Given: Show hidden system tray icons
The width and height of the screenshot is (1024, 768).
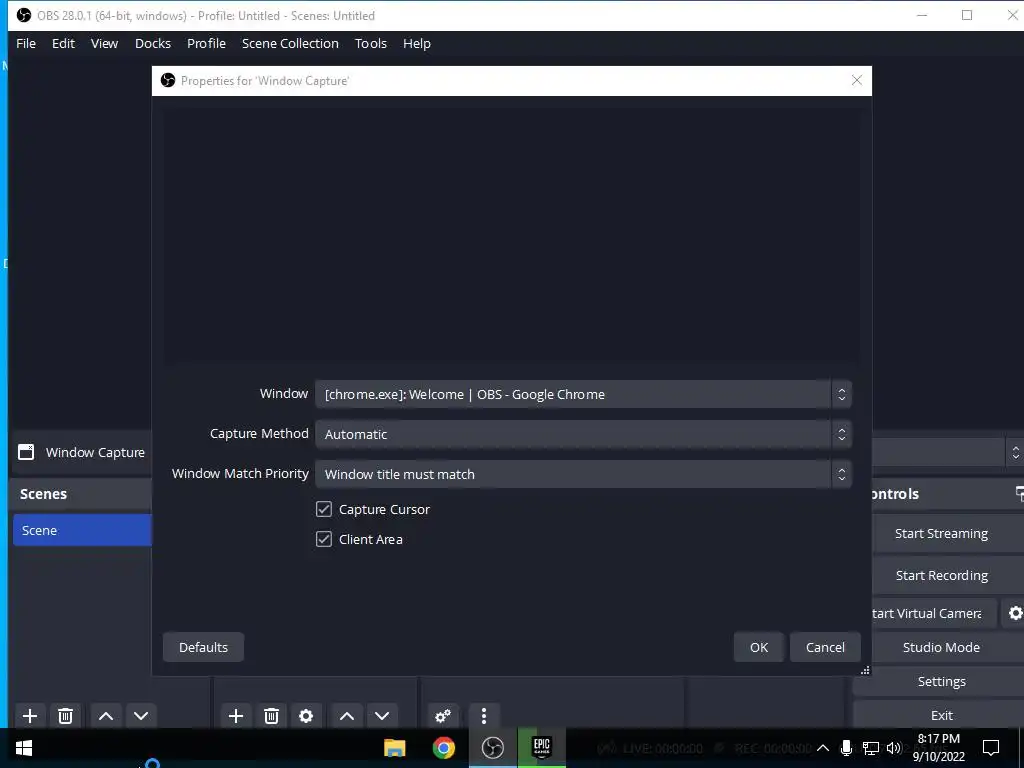Looking at the screenshot, I should [823, 748].
